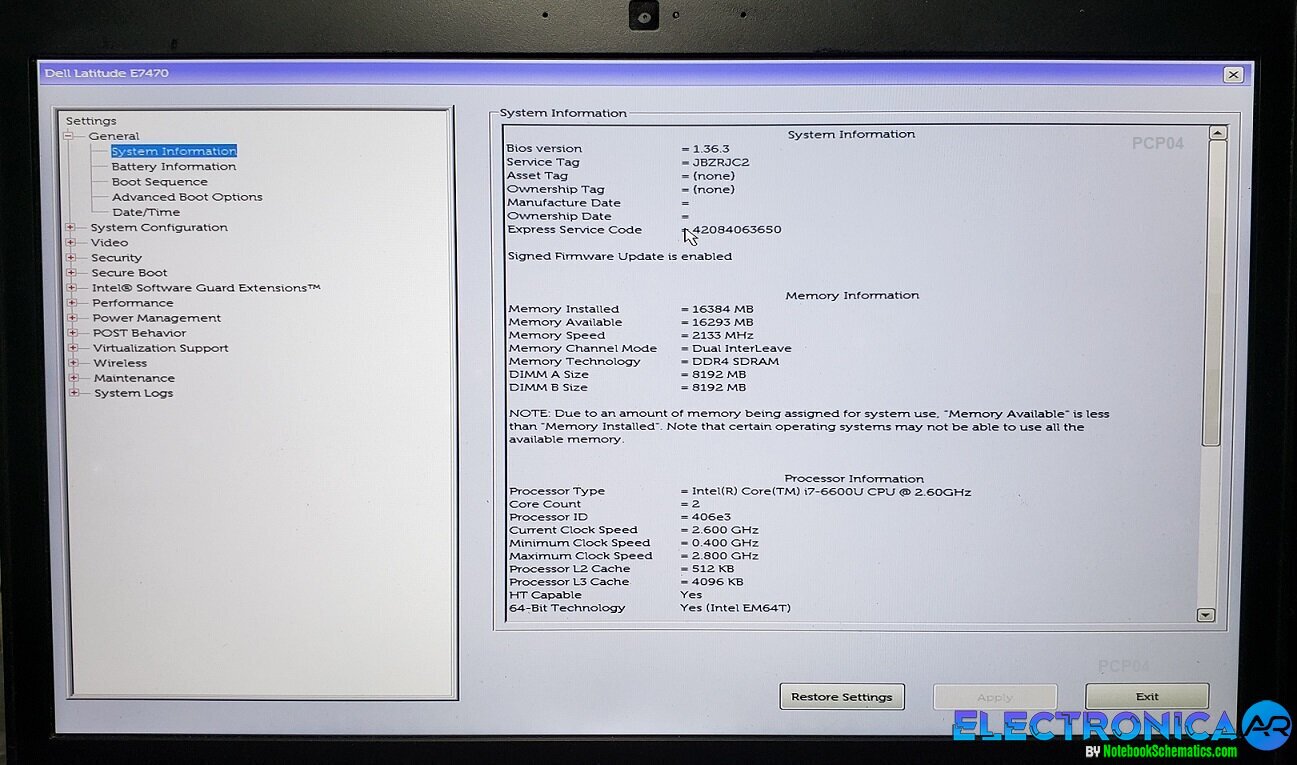Image resolution: width=1297 pixels, height=765 pixels.
Task: Expand the Virtualization Support node
Action: 73,347
